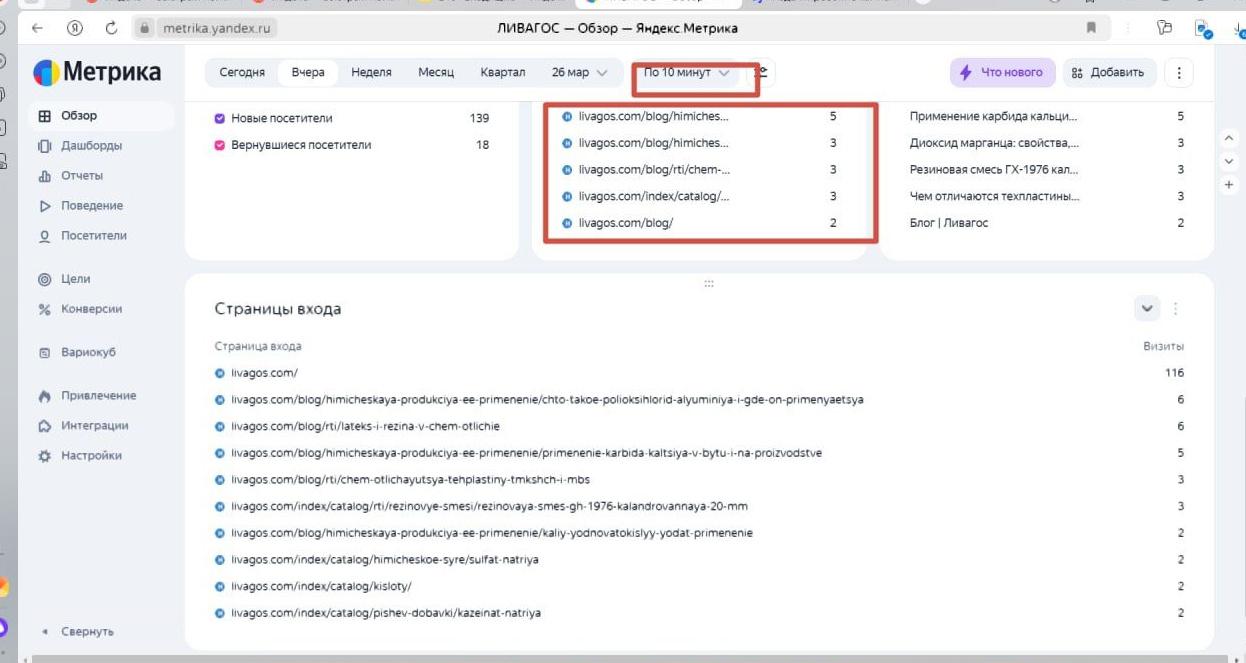Go to Конверсии in the sidebar

pos(91,309)
